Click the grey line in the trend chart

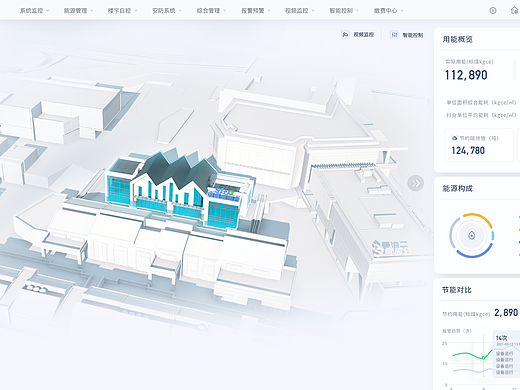pyautogui.click(x=473, y=370)
